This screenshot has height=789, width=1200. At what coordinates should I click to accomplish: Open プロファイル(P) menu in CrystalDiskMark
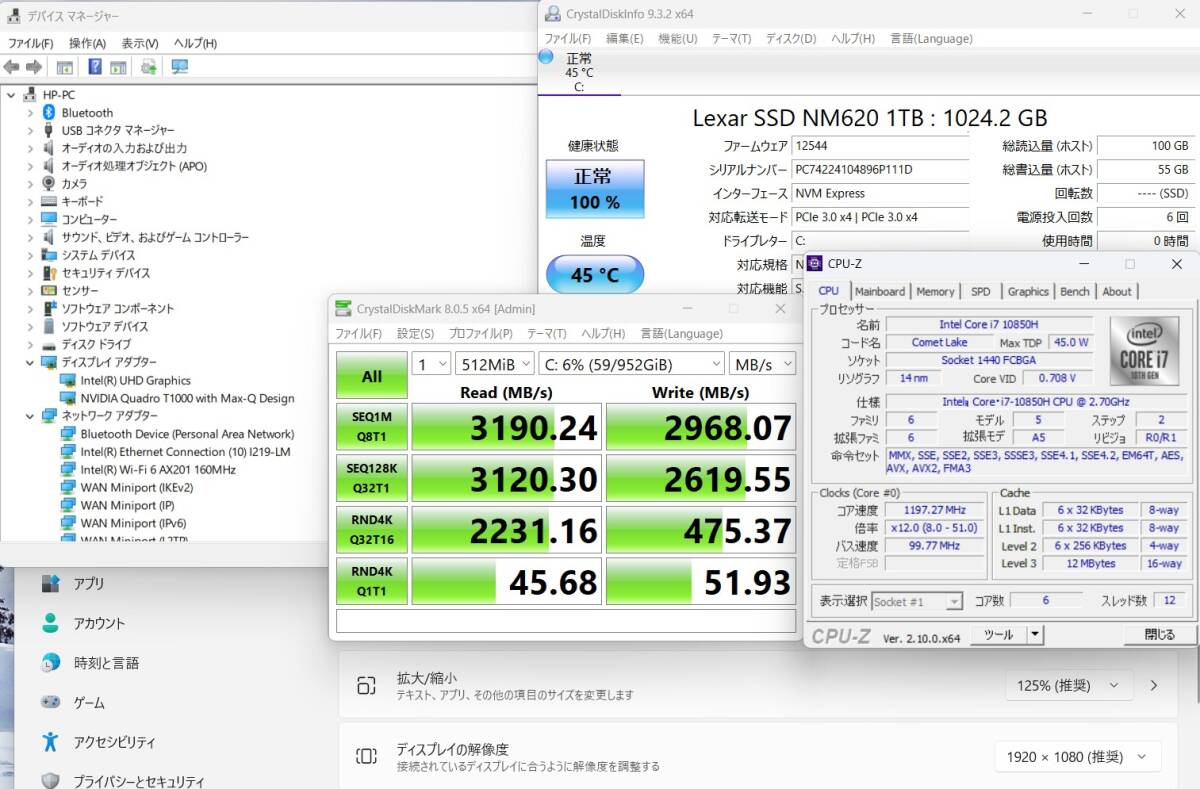point(480,333)
